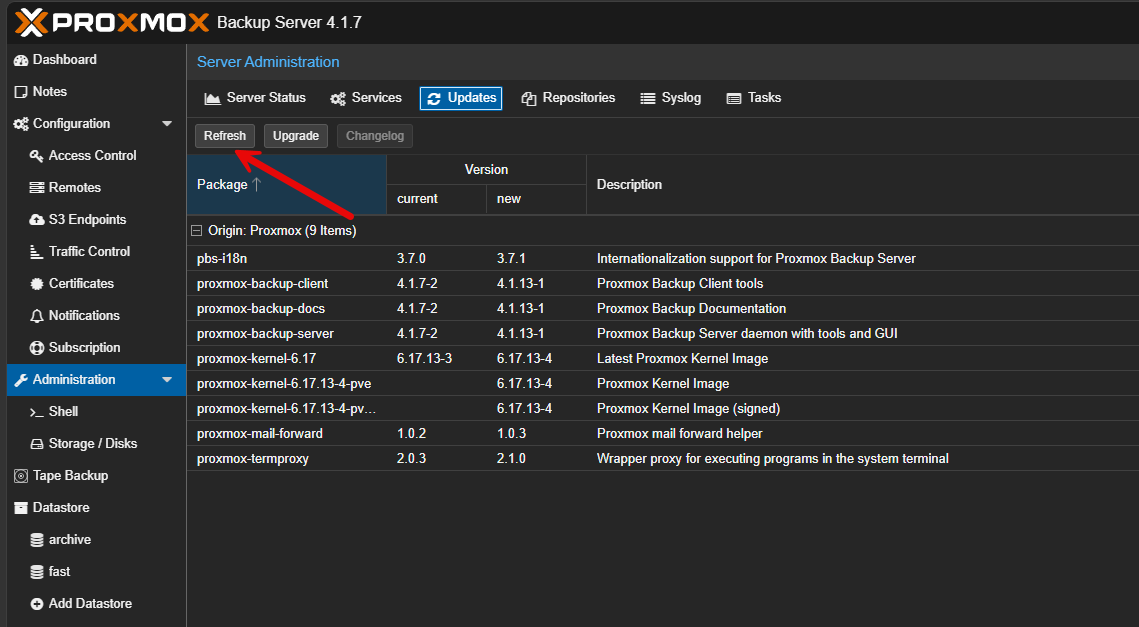Open Dashboard in the sidebar
Viewport: 1139px width, 627px height.
click(96, 60)
